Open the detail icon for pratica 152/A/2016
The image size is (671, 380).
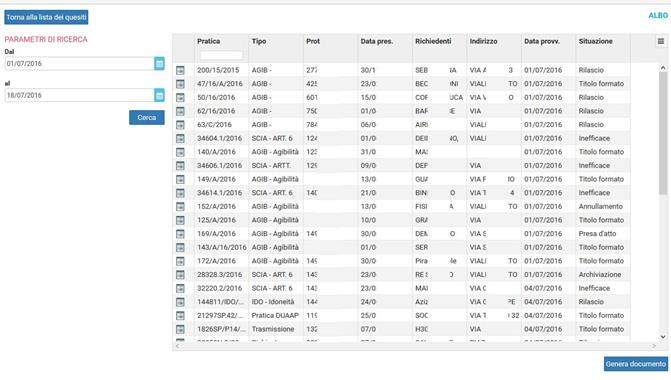click(180, 207)
